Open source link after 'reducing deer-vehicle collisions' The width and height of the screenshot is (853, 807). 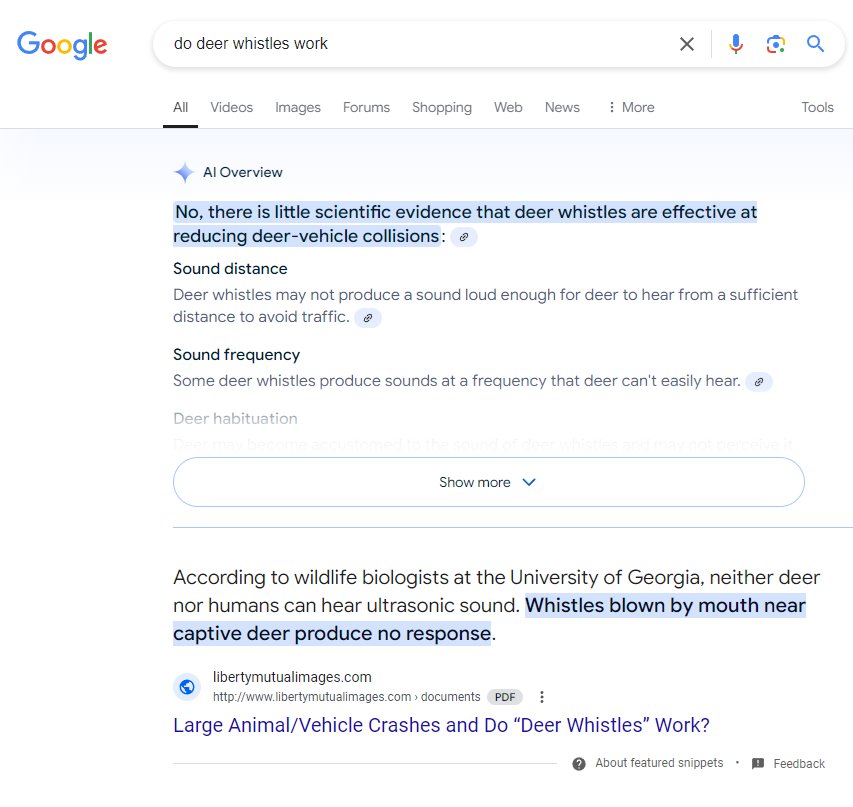(x=464, y=237)
